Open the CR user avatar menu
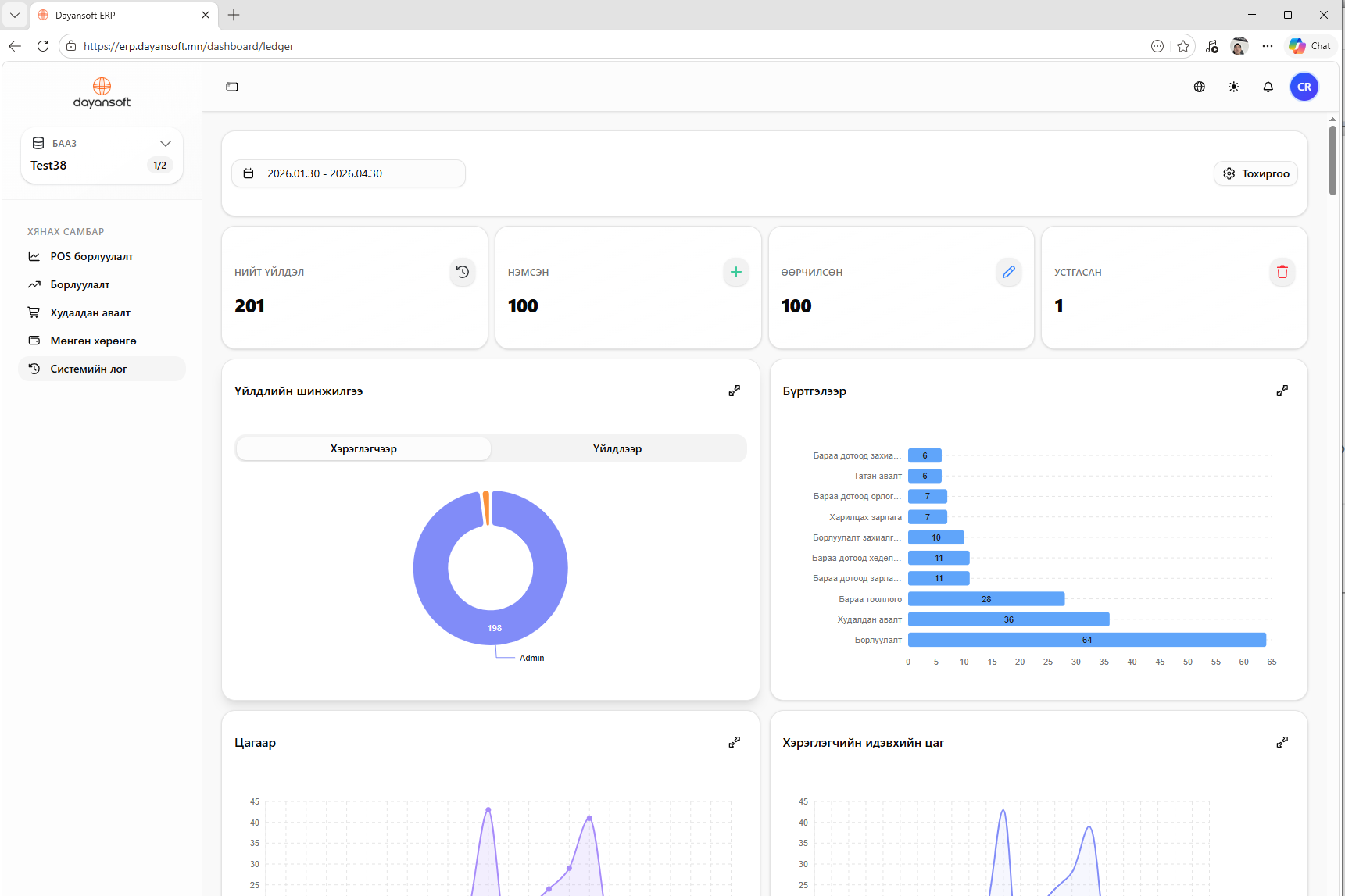Viewport: 1345px width, 896px height. click(1304, 87)
